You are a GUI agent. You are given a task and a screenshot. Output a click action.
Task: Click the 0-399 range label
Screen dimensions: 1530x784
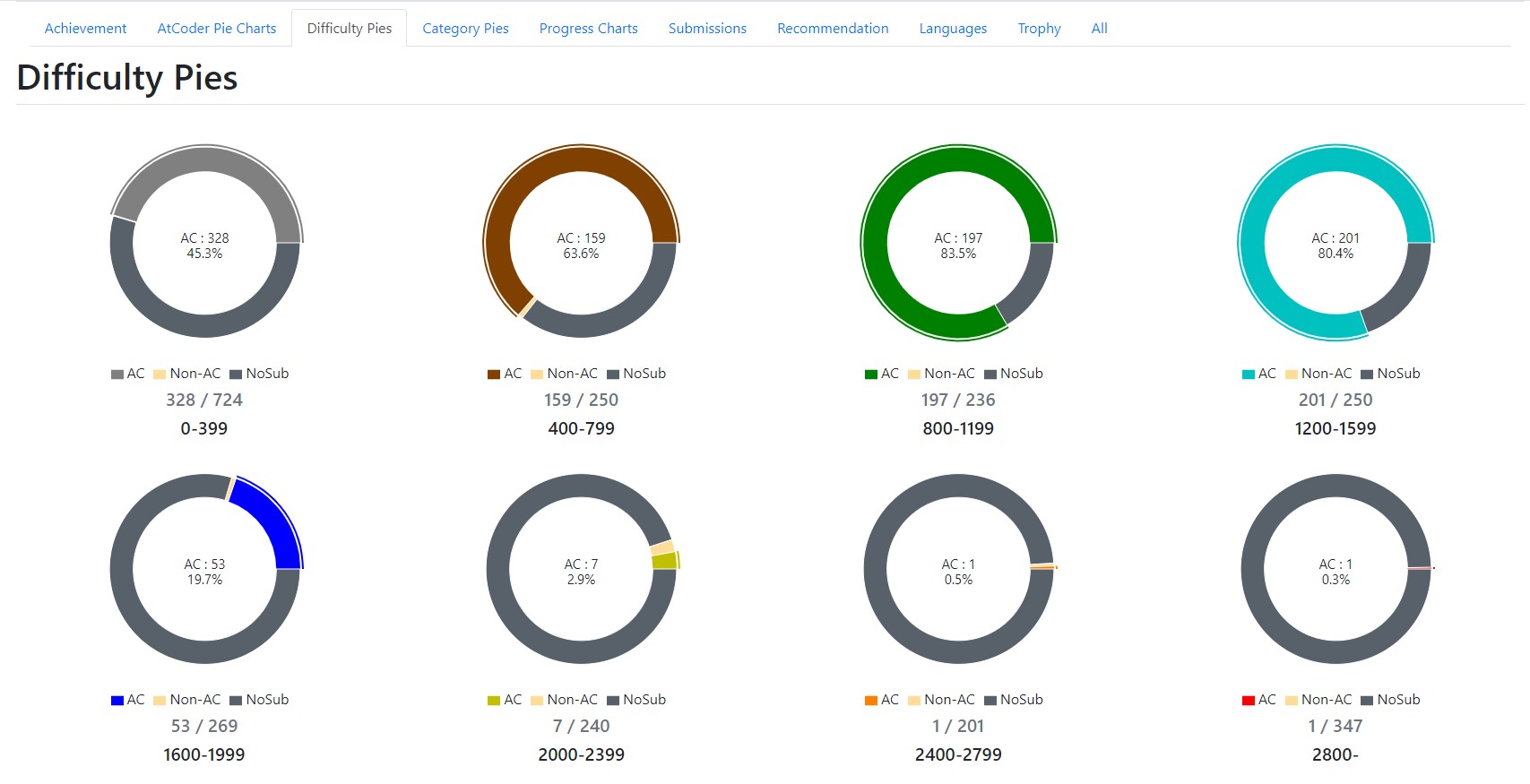[x=204, y=429]
